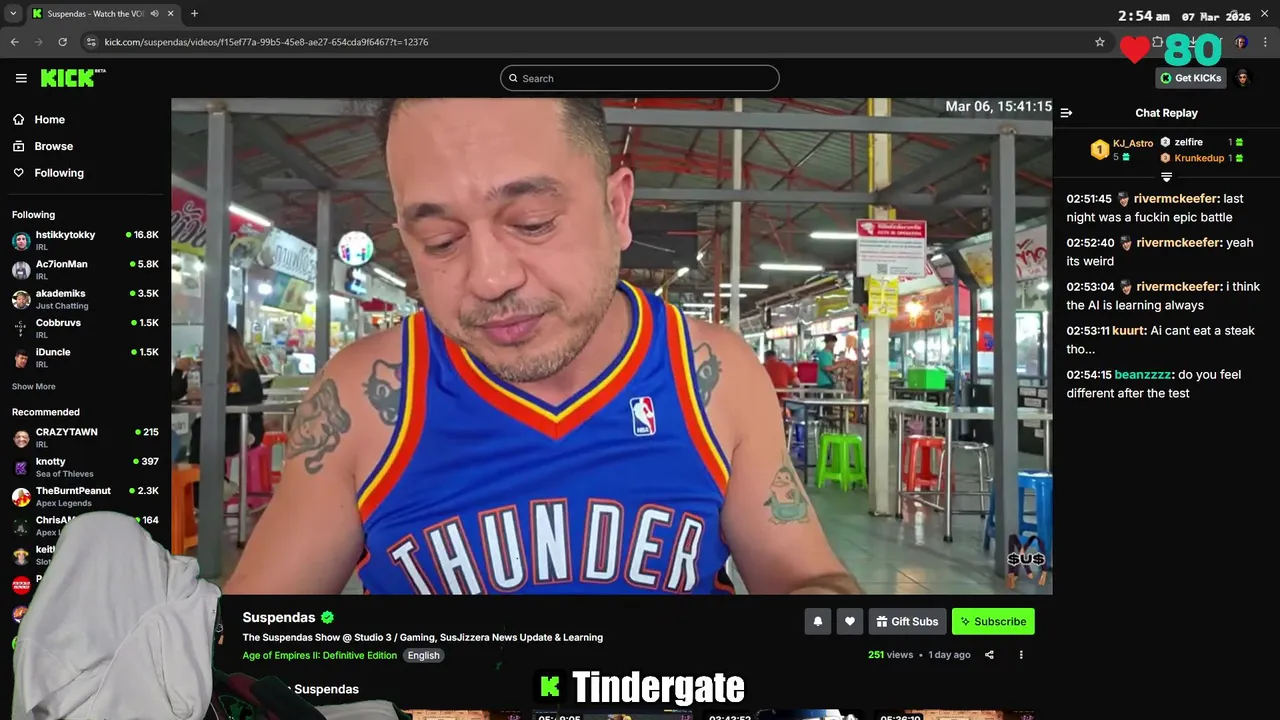Image resolution: width=1280 pixels, height=720 pixels.
Task: Open Following in sidebar
Action: [x=59, y=173]
